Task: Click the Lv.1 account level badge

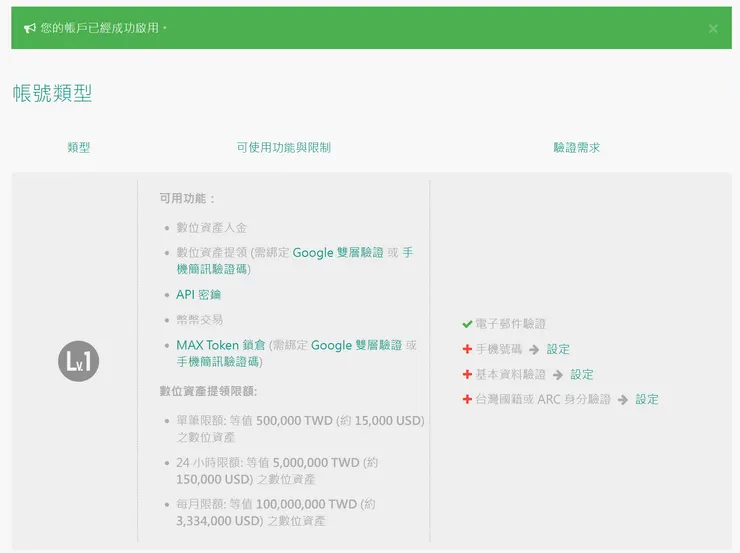Action: point(78,361)
